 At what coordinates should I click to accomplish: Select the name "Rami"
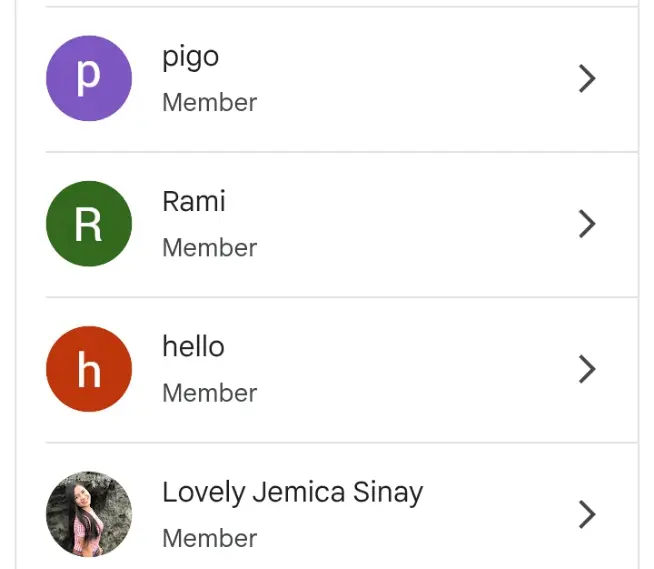click(194, 201)
